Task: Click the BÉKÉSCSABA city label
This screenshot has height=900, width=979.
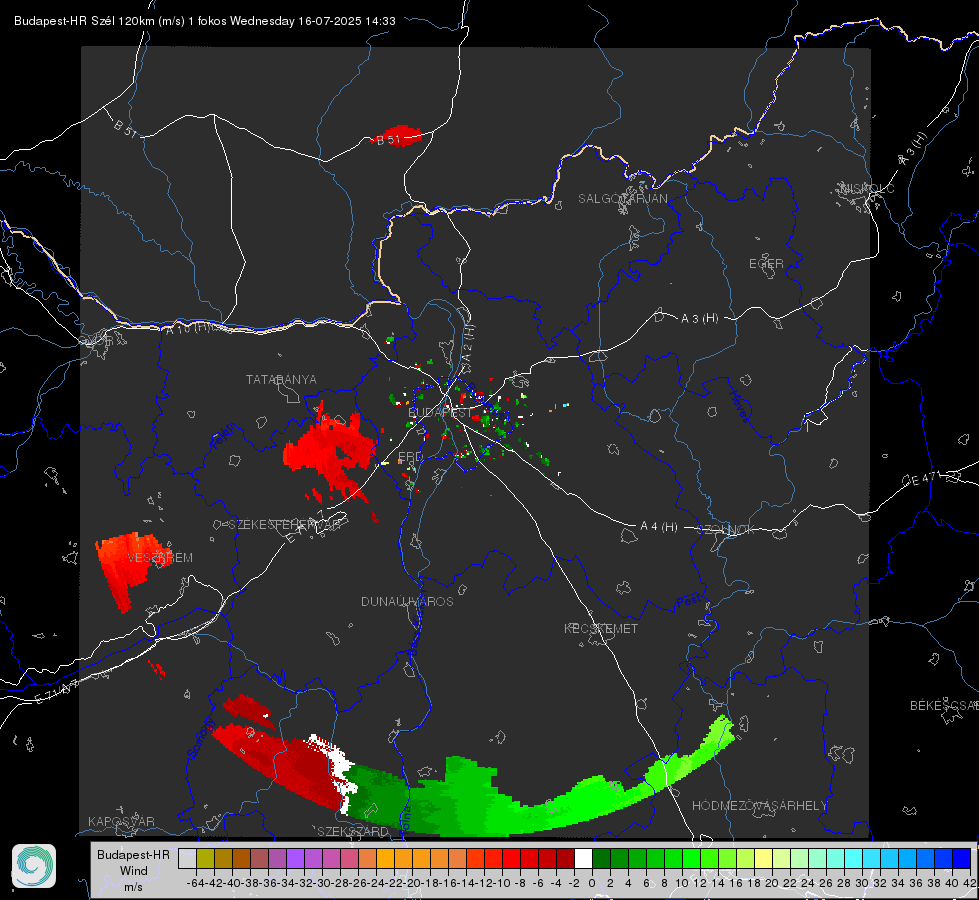Action: [944, 705]
